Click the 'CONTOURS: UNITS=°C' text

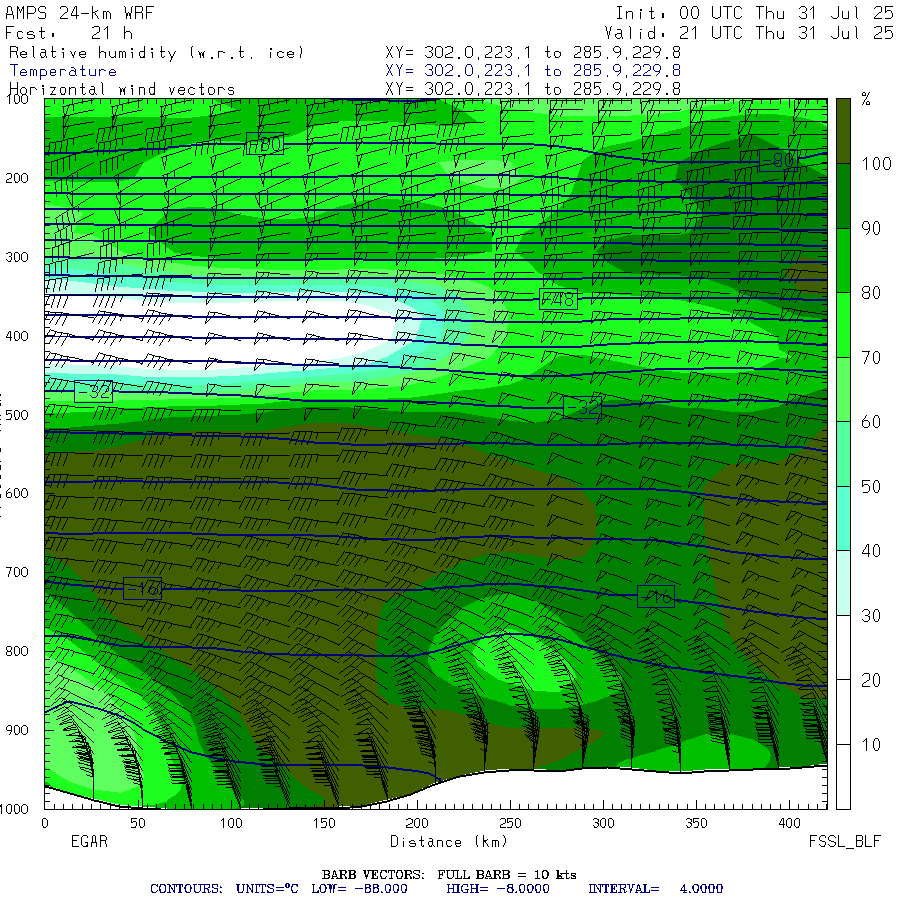pyautogui.click(x=224, y=889)
